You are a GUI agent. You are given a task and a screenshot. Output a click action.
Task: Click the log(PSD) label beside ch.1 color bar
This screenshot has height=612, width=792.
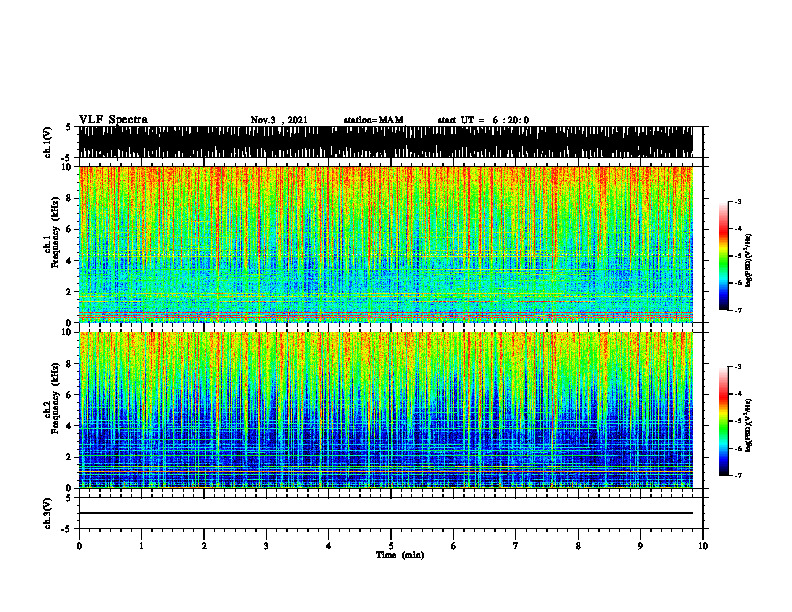[749, 261]
